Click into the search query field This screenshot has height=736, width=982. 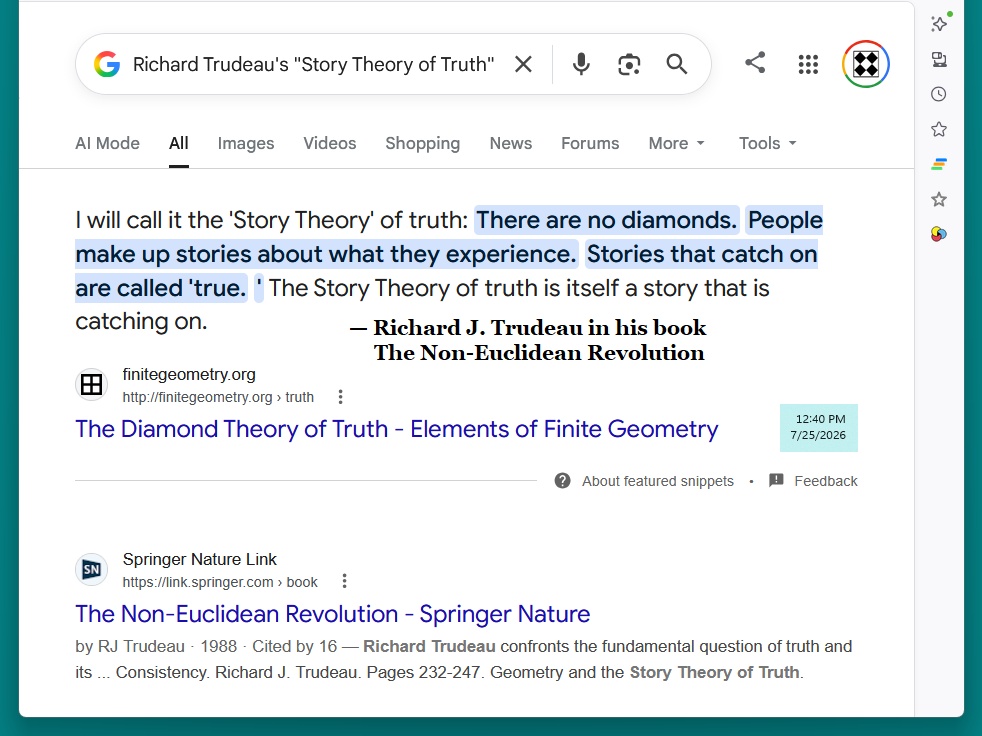313,64
